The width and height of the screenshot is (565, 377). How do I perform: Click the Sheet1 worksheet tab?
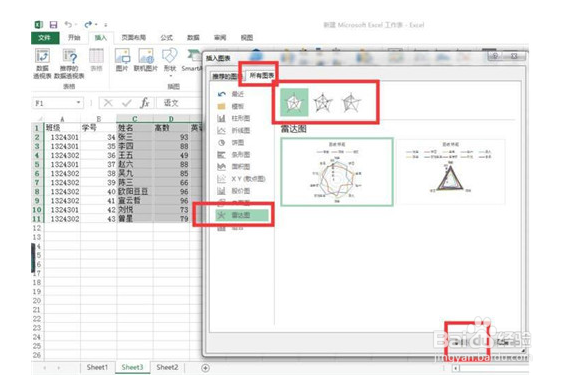(97, 367)
